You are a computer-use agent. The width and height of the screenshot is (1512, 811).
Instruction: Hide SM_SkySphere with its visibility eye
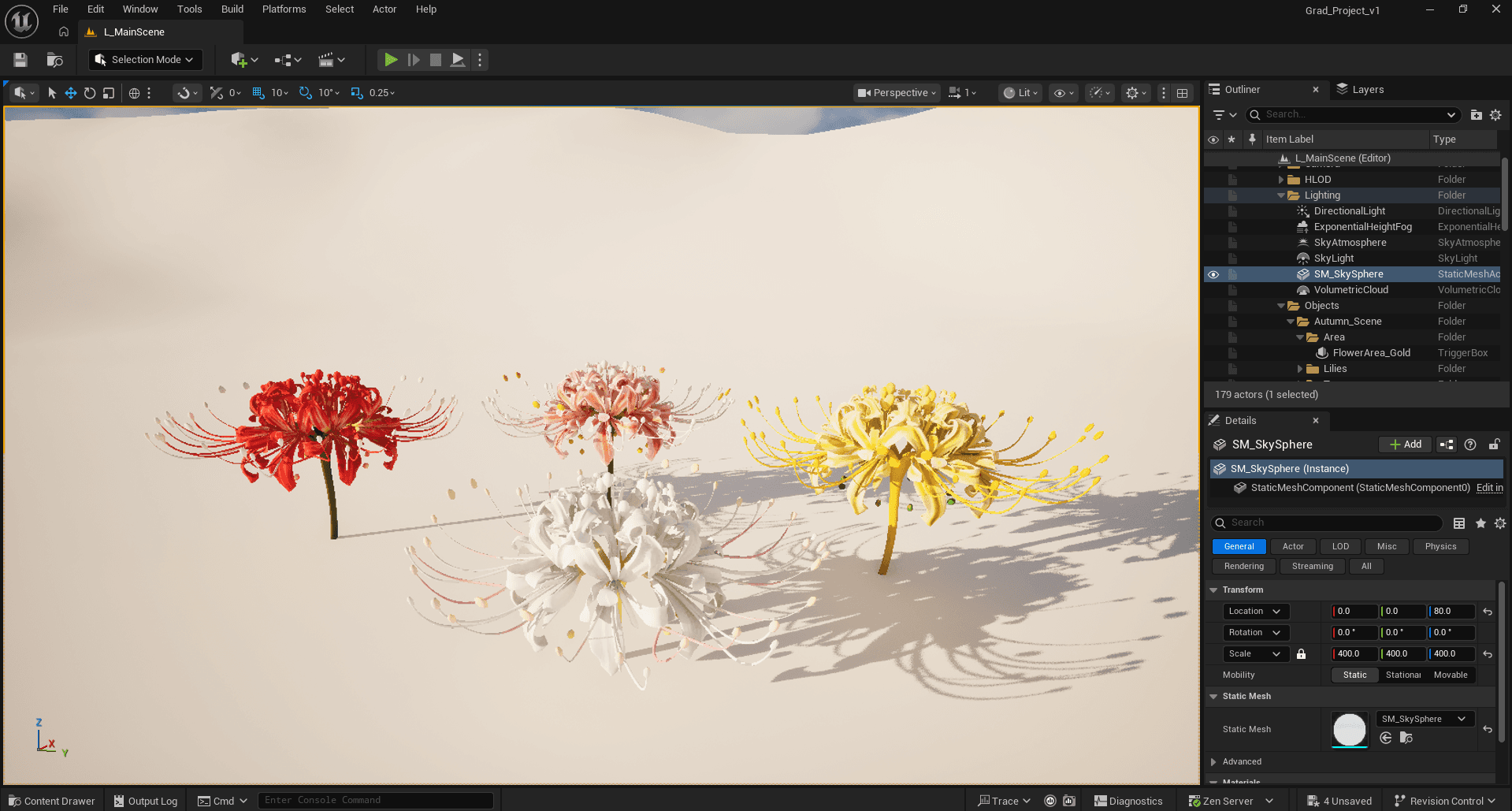[x=1213, y=273]
